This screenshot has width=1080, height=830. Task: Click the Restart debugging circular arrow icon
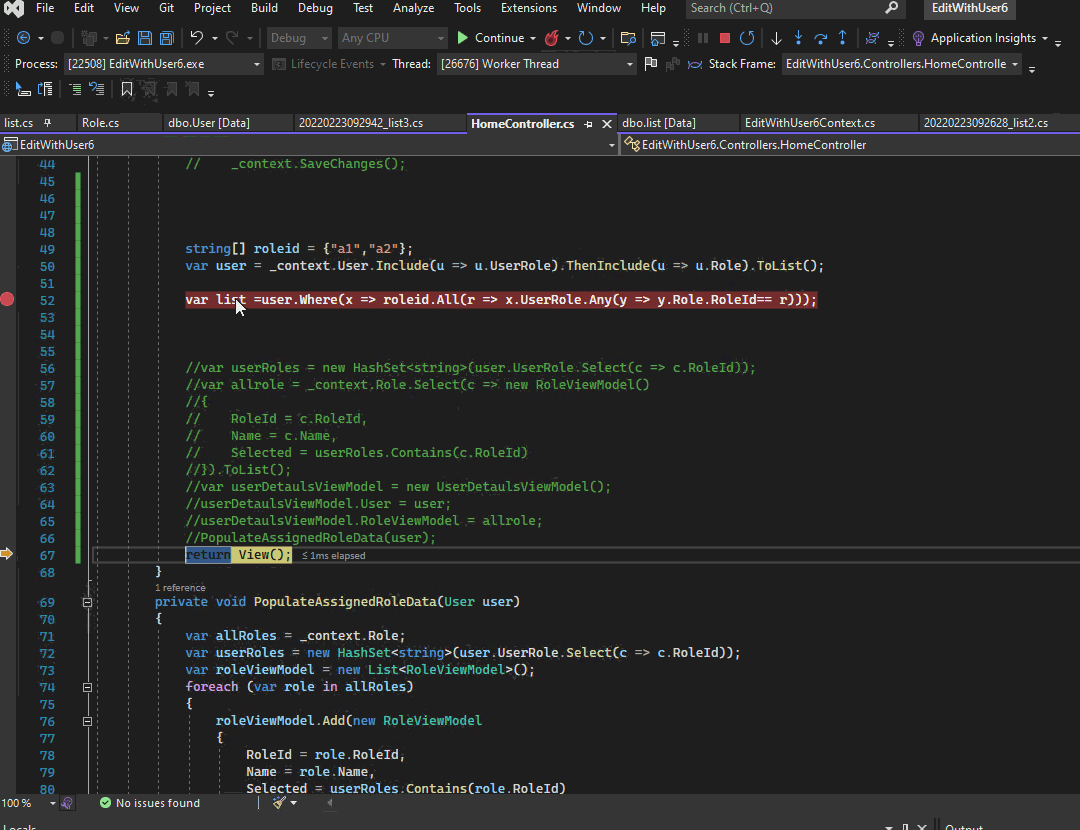[x=747, y=38]
